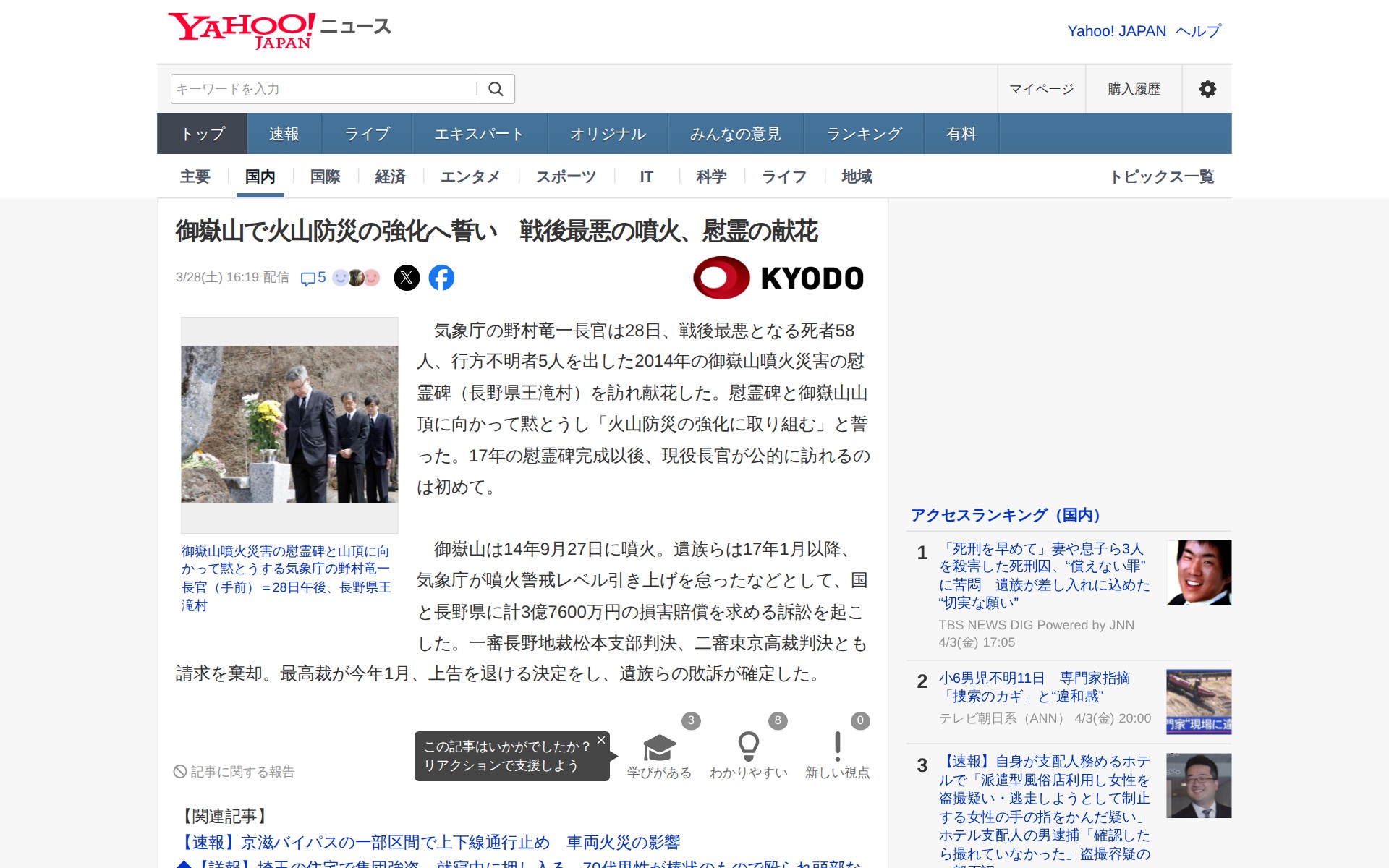The height and width of the screenshot is (868, 1389).
Task: Select the スポーツ category
Action: point(566,176)
